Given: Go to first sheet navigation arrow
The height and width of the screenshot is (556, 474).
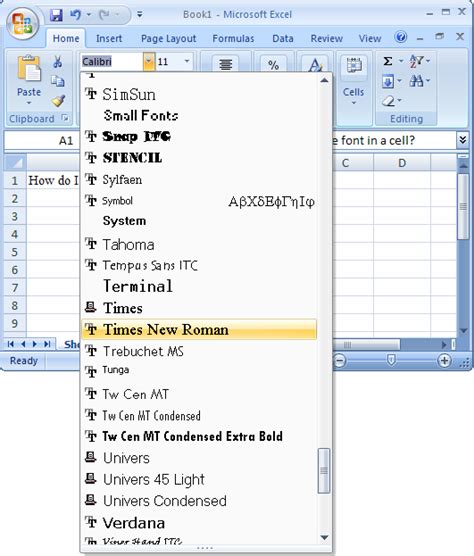Looking at the screenshot, I should click(x=11, y=344).
